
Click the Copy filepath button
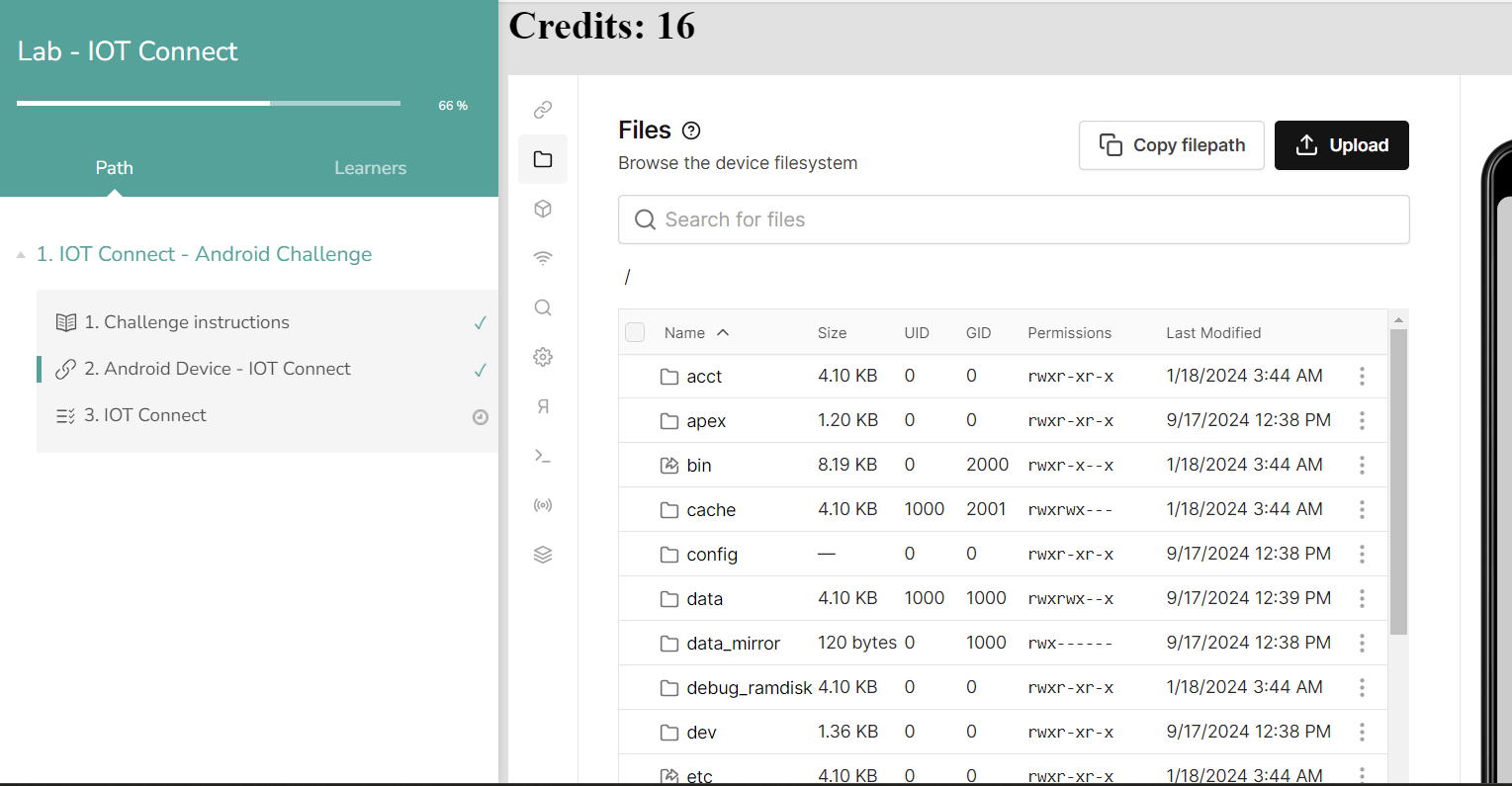pos(1171,145)
